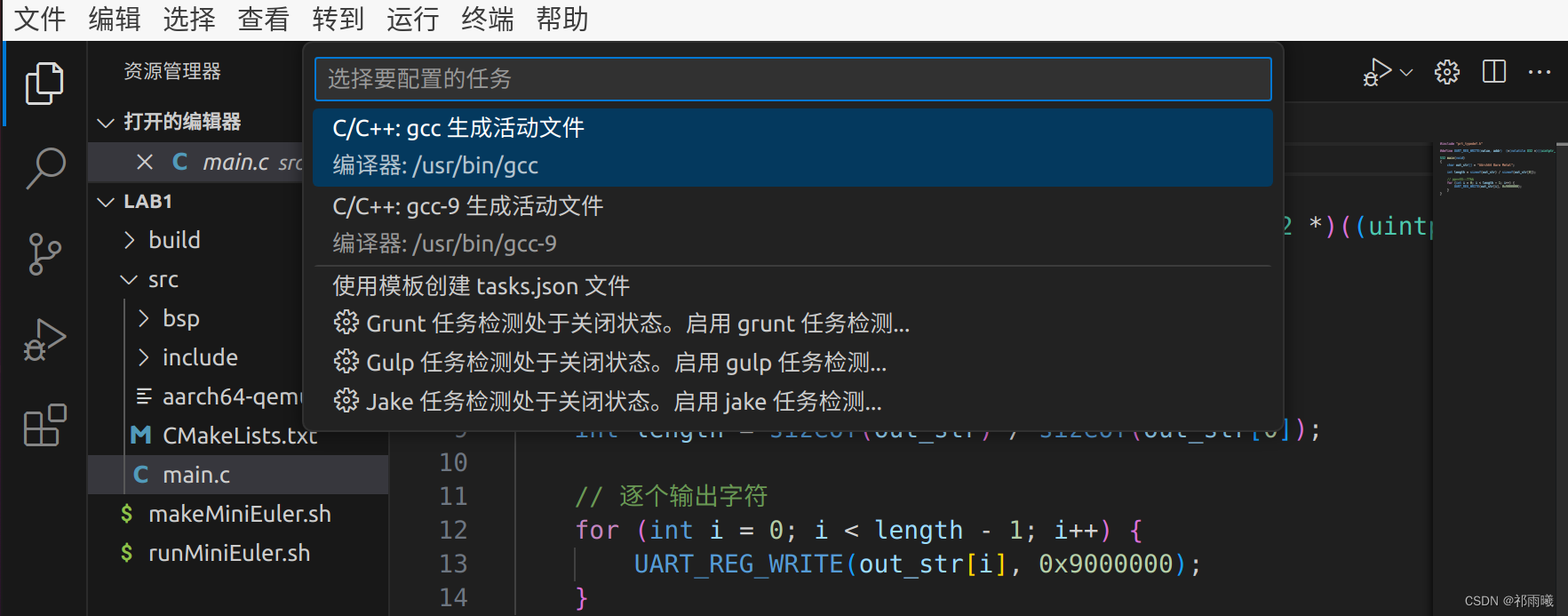Click the shell icon of makeMiniEuler.sh
1568x616 pixels.
(x=126, y=514)
